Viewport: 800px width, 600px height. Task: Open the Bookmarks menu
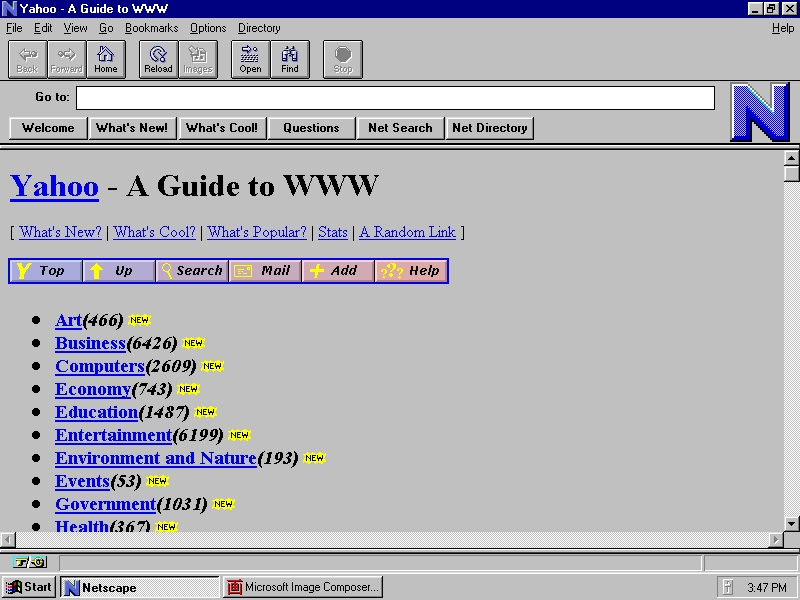click(x=151, y=28)
